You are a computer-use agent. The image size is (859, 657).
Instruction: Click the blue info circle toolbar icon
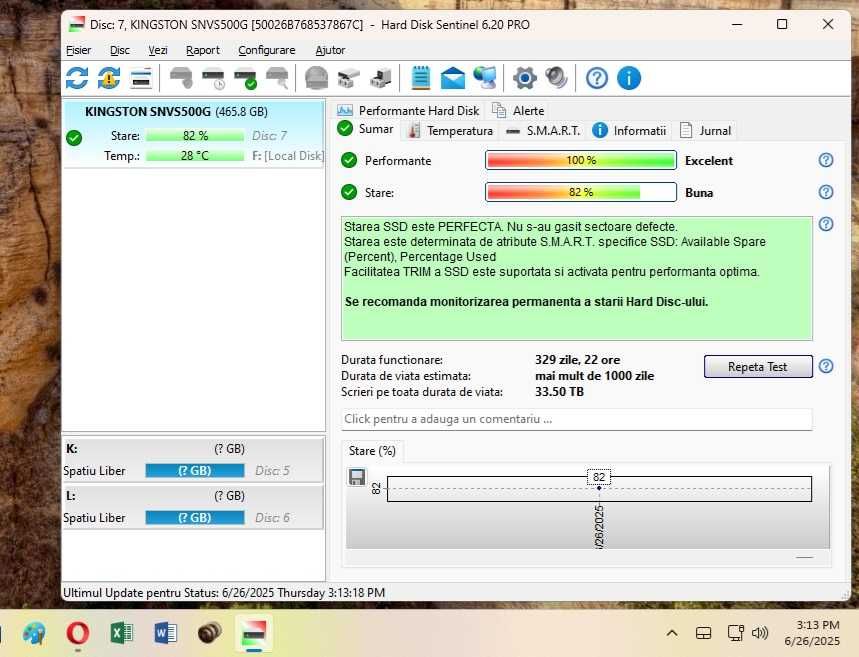point(629,78)
